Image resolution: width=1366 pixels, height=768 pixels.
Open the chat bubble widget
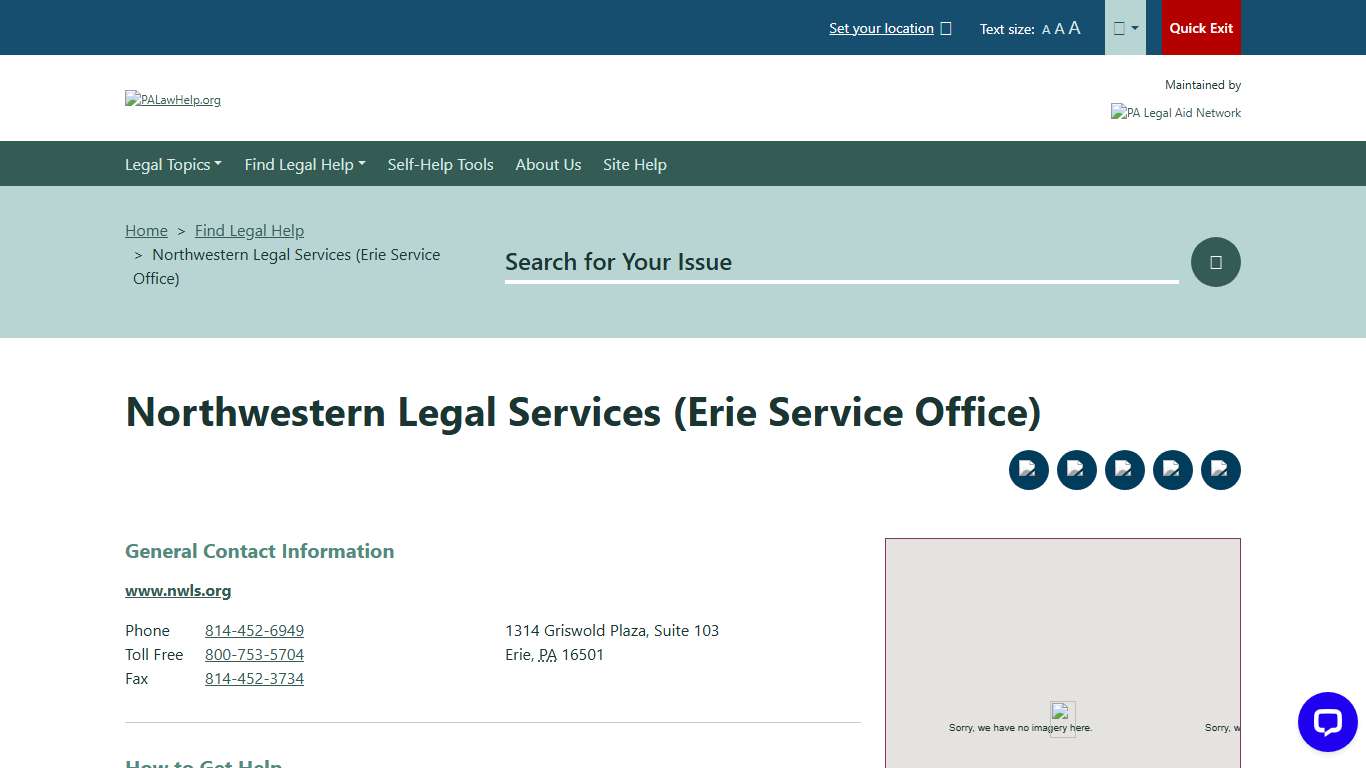point(1327,722)
